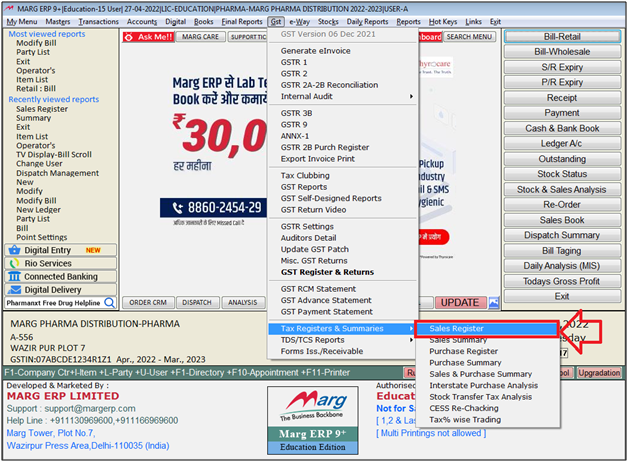Open the Daily Reports menu
Image resolution: width=629 pixels, height=462 pixels.
367,22
